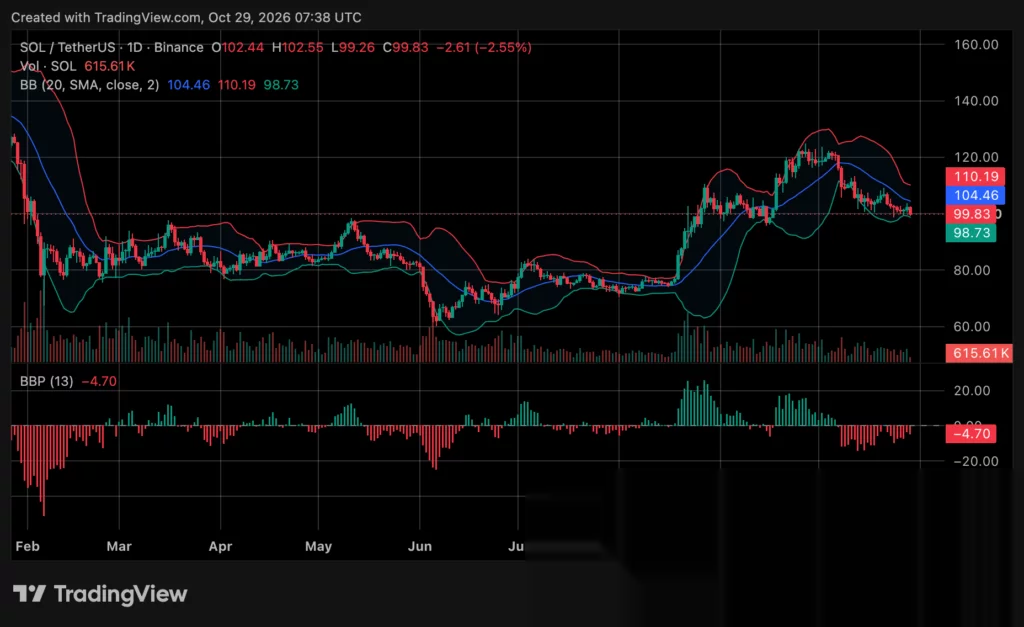Screen dimensions: 1024x627
Task: Select the -4.70 BBP value tag
Action: (x=971, y=434)
